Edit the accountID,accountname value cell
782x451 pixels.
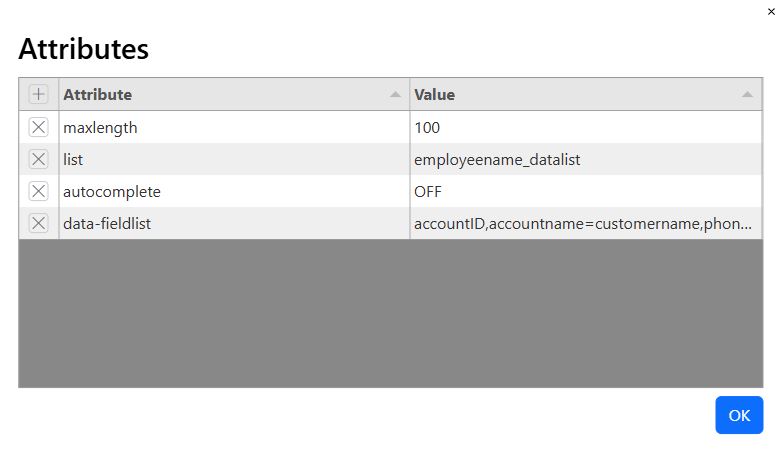pos(585,223)
